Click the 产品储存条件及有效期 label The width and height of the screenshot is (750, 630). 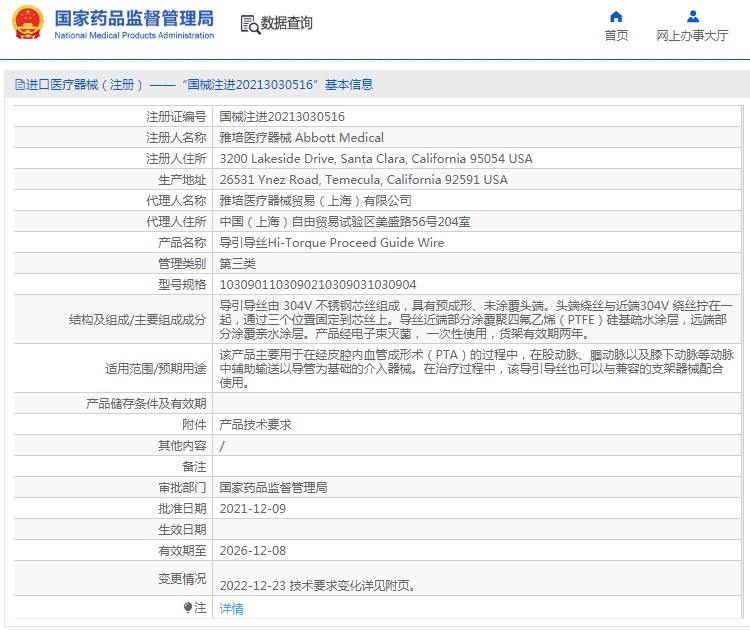146,404
